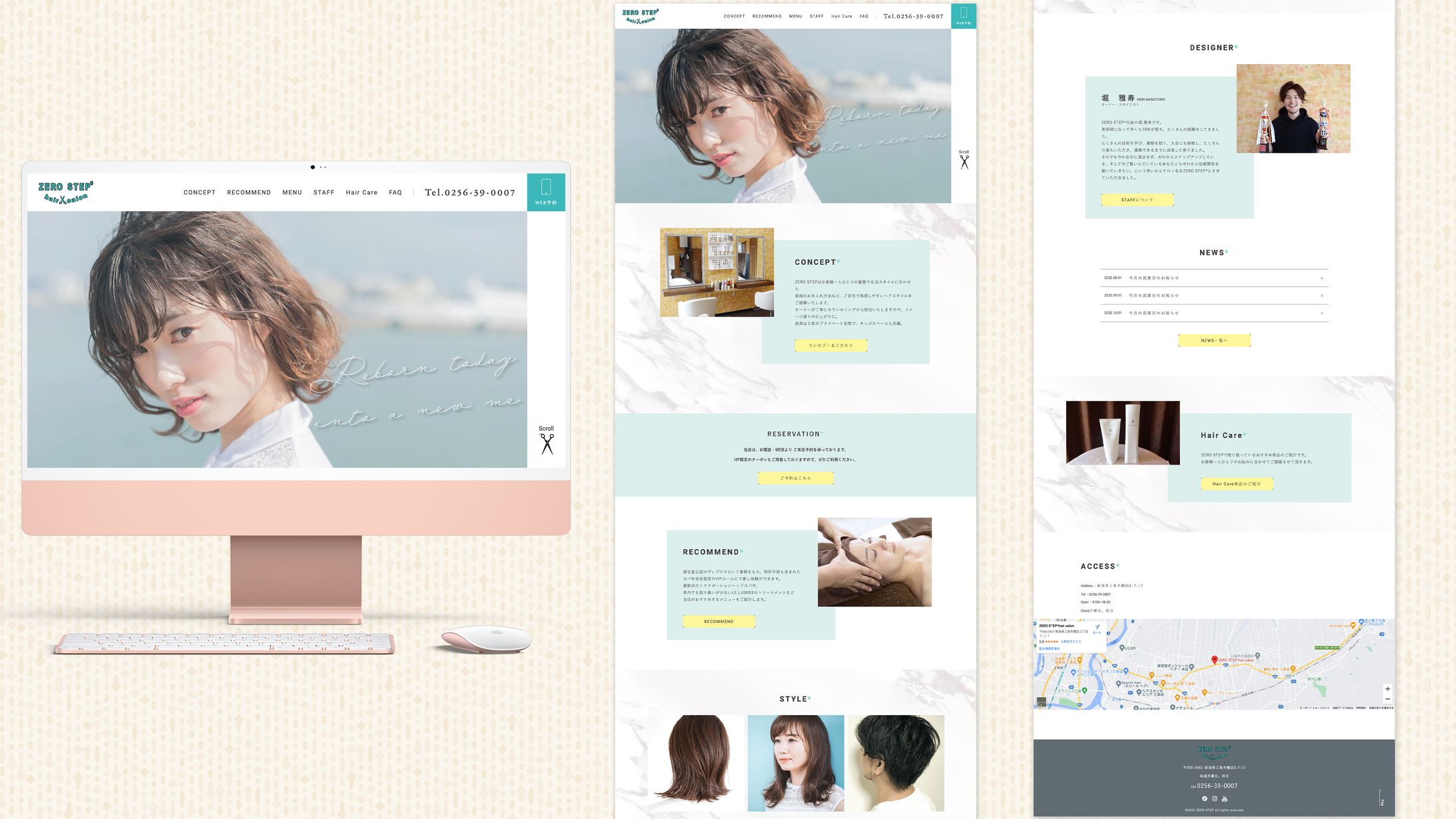Click the Top back-to-top link in the footer
Viewport: 1456px width, 819px height.
(x=1381, y=799)
